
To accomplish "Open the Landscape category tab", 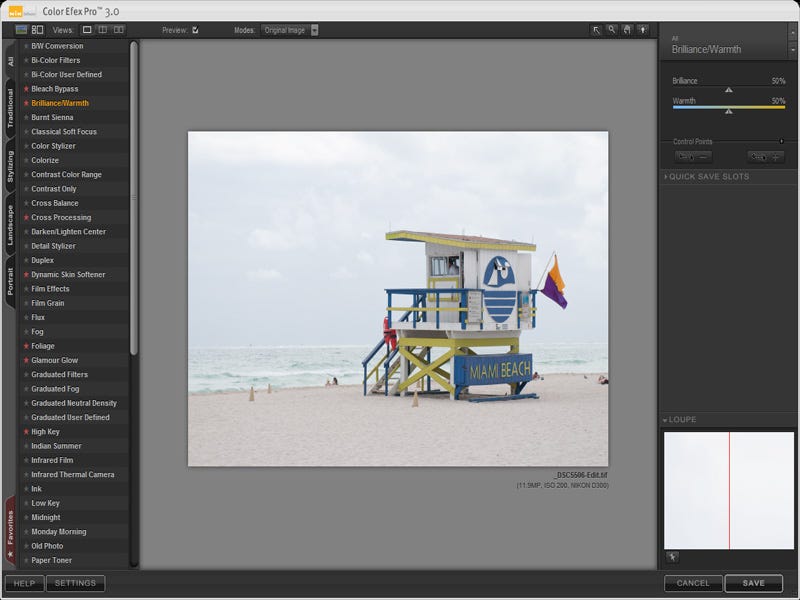I will (x=10, y=225).
